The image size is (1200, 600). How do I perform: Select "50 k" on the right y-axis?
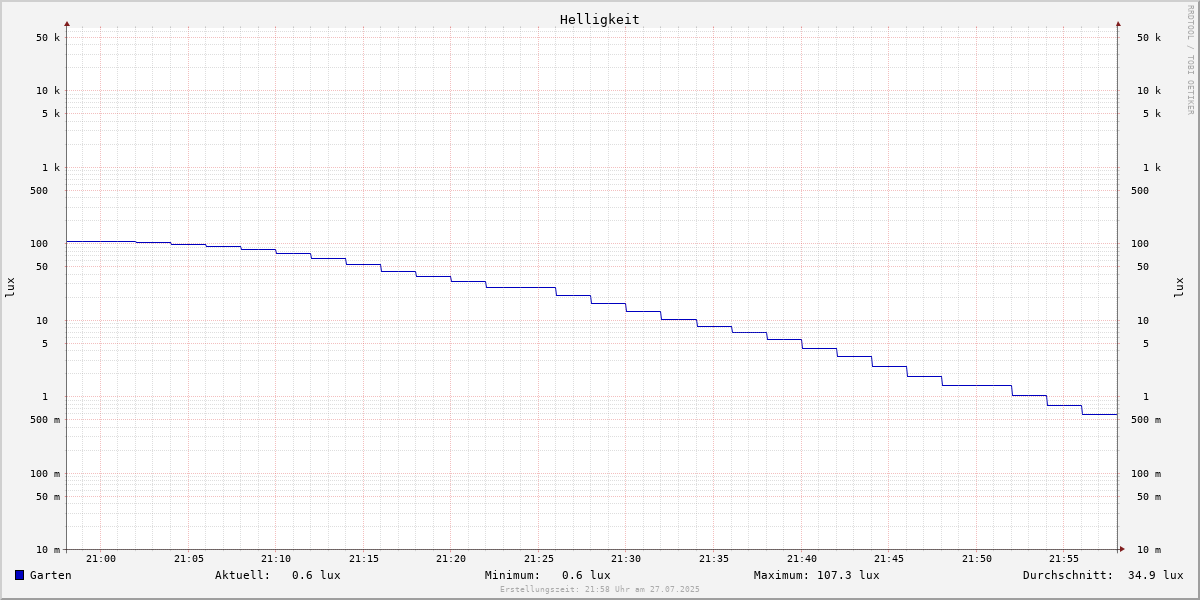click(x=1149, y=38)
